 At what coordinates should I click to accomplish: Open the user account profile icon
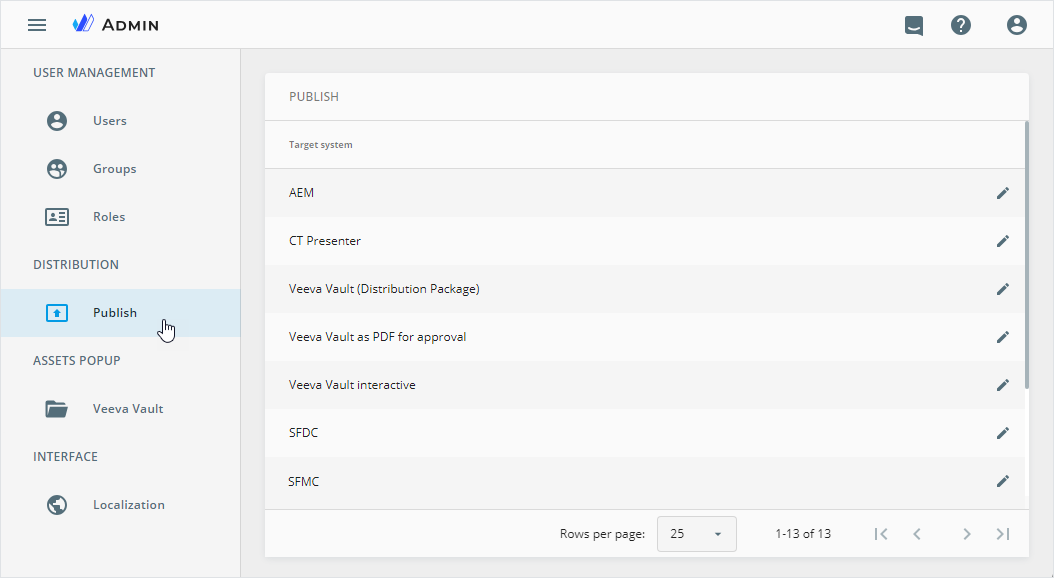click(1017, 25)
